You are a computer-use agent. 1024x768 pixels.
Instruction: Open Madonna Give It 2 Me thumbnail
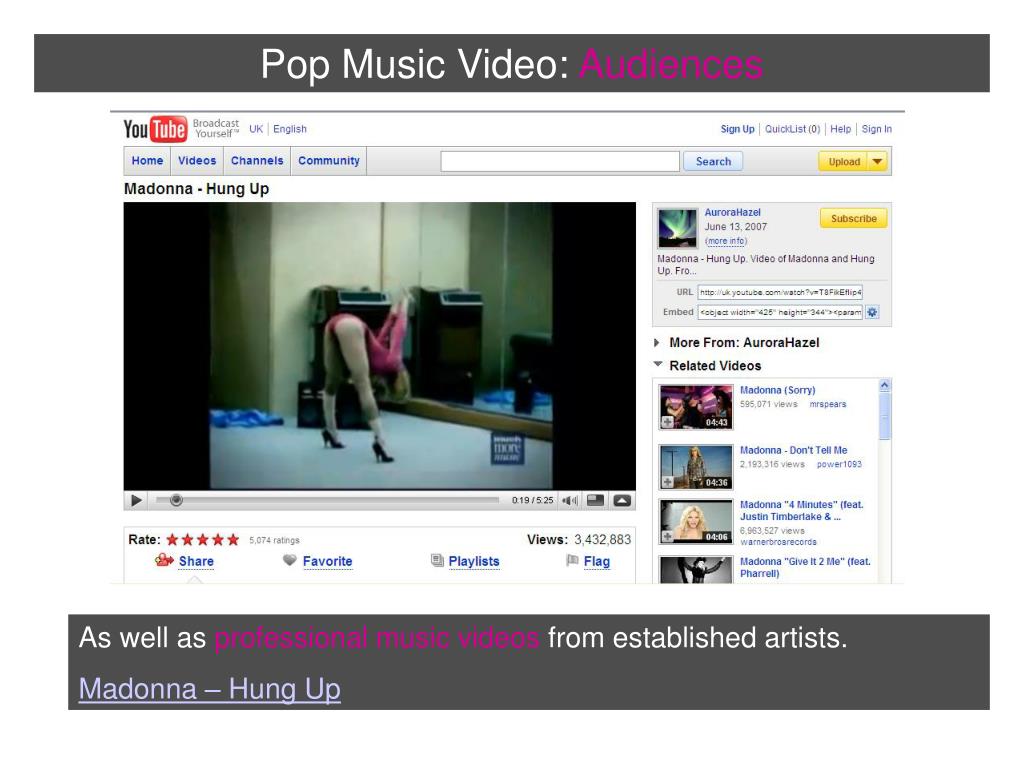(696, 570)
